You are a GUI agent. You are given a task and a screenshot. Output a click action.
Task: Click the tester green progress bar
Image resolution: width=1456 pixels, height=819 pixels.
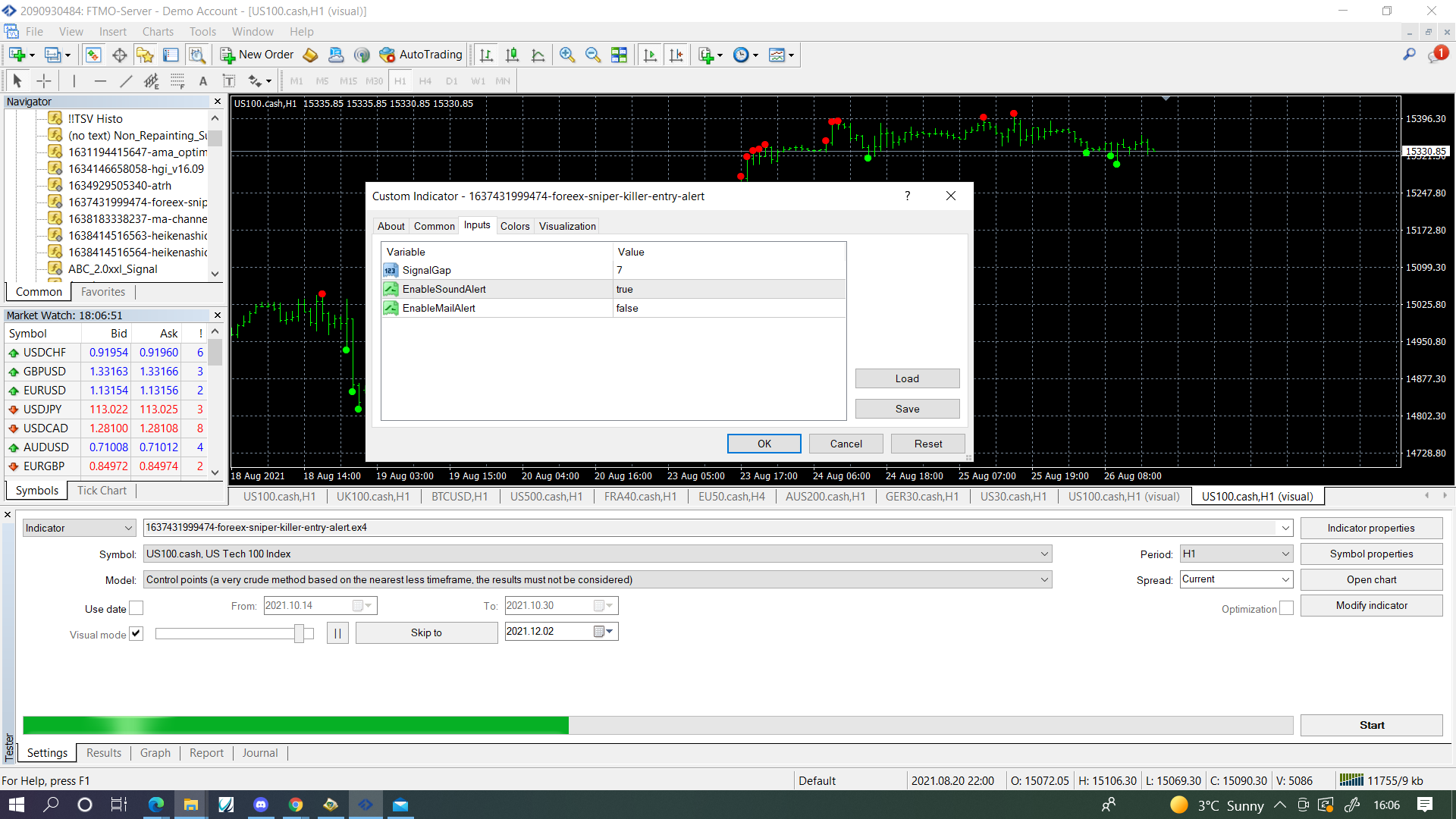[x=296, y=725]
